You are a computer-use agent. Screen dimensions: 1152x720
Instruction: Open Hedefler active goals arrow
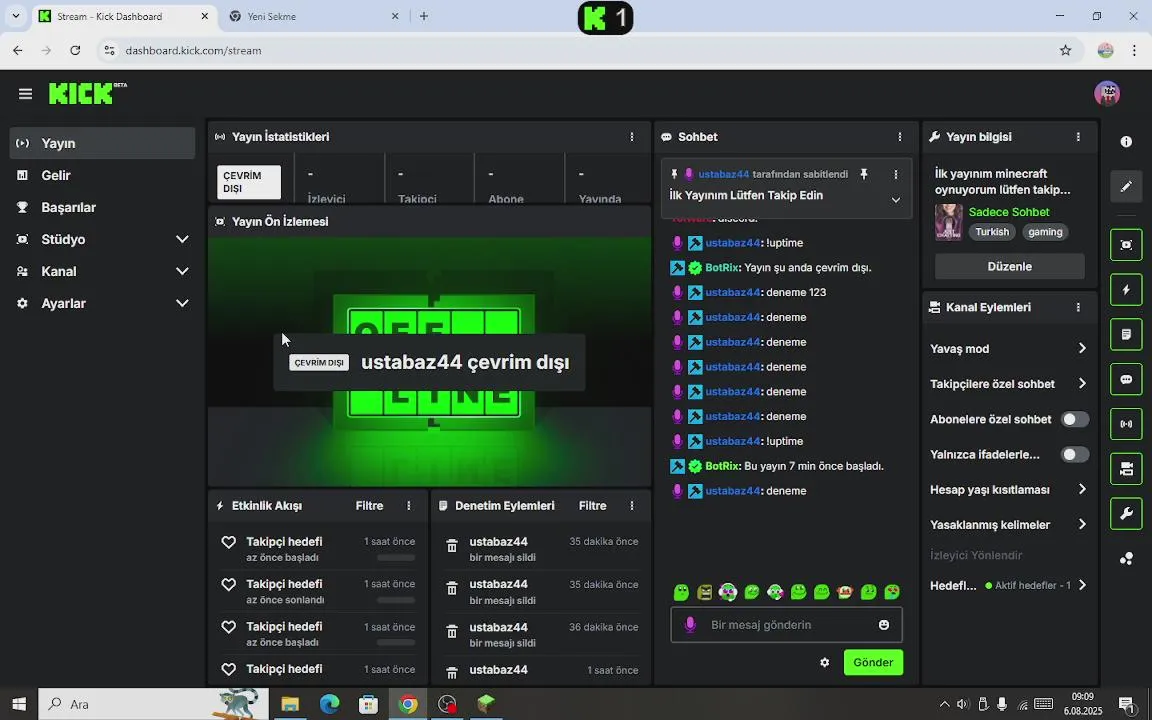pos(1082,586)
